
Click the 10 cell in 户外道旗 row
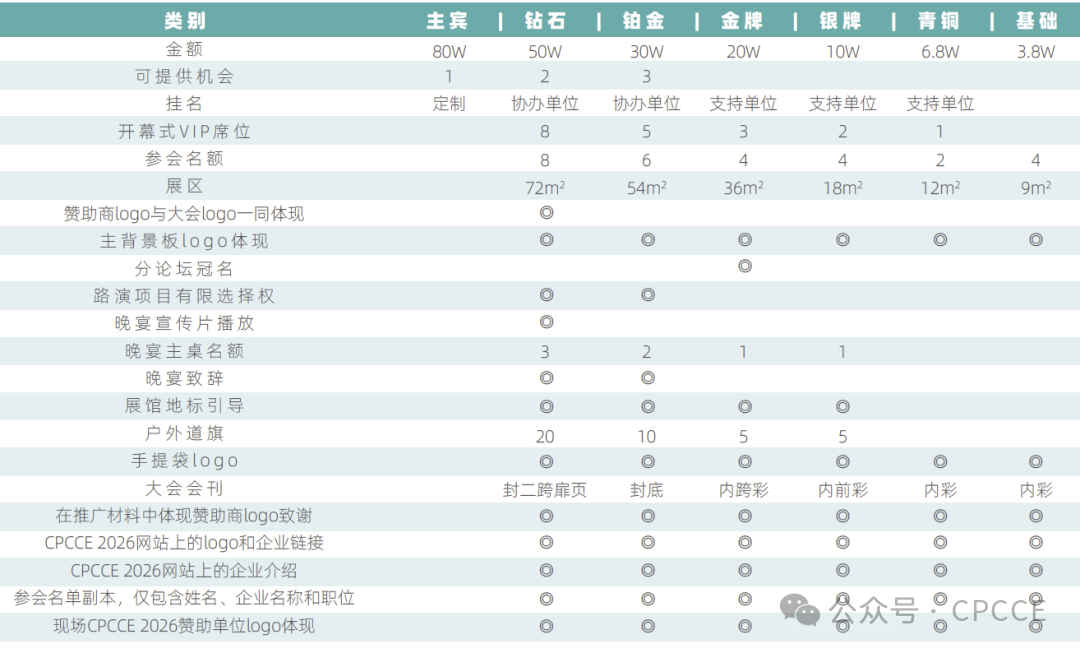647,437
